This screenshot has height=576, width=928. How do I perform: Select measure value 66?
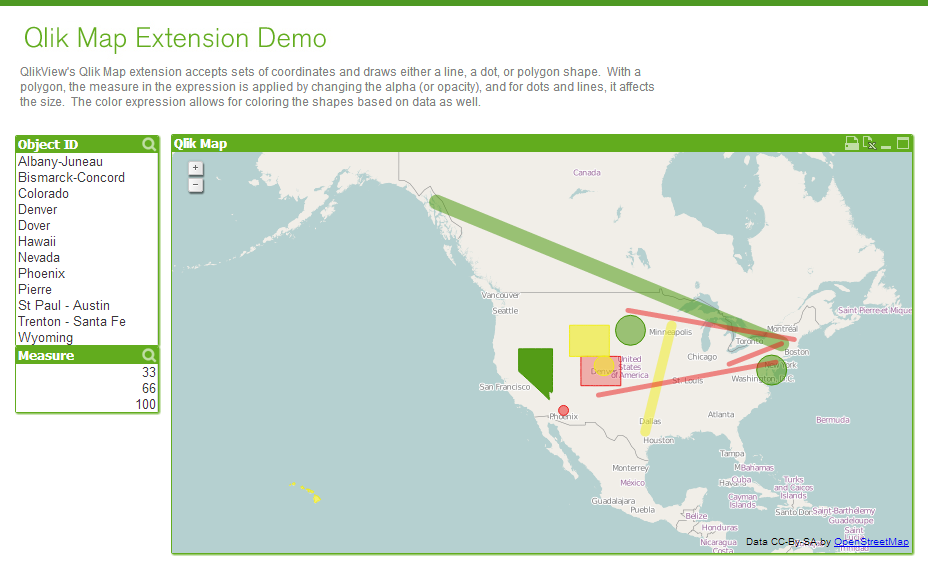87,388
